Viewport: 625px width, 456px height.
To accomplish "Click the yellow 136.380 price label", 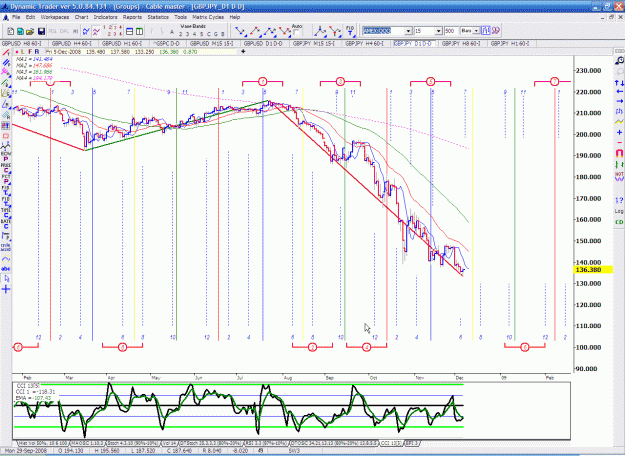I will point(594,270).
